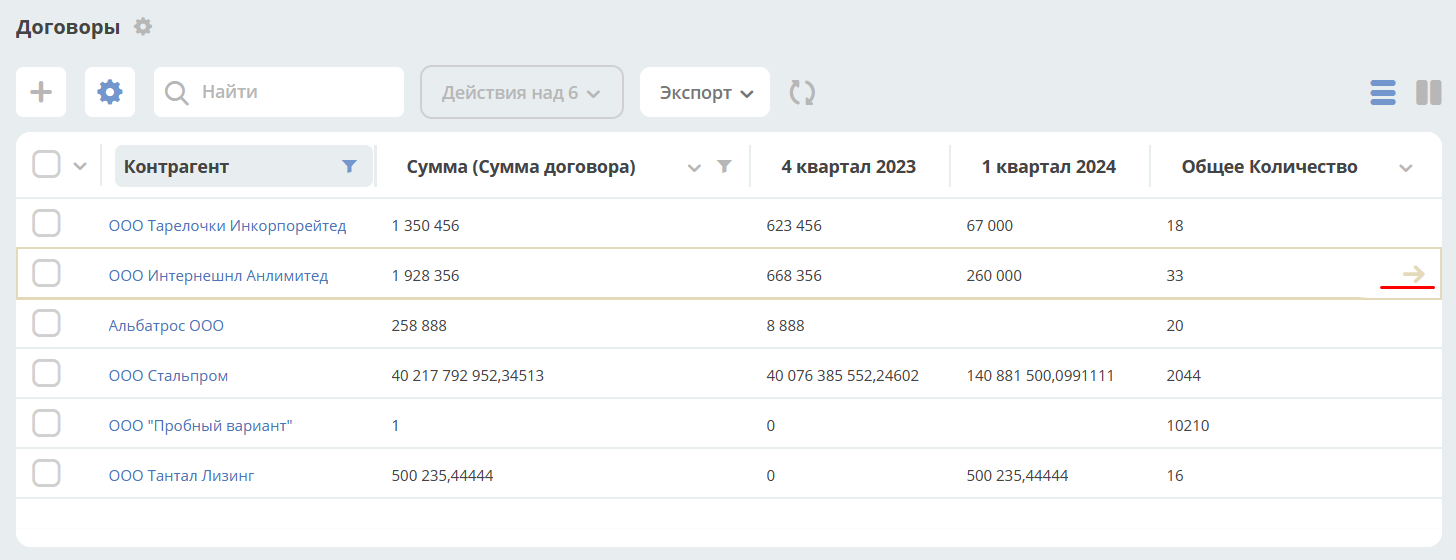The height and width of the screenshot is (560, 1456).
Task: Sort by Контрагент column header
Action: (x=176, y=167)
